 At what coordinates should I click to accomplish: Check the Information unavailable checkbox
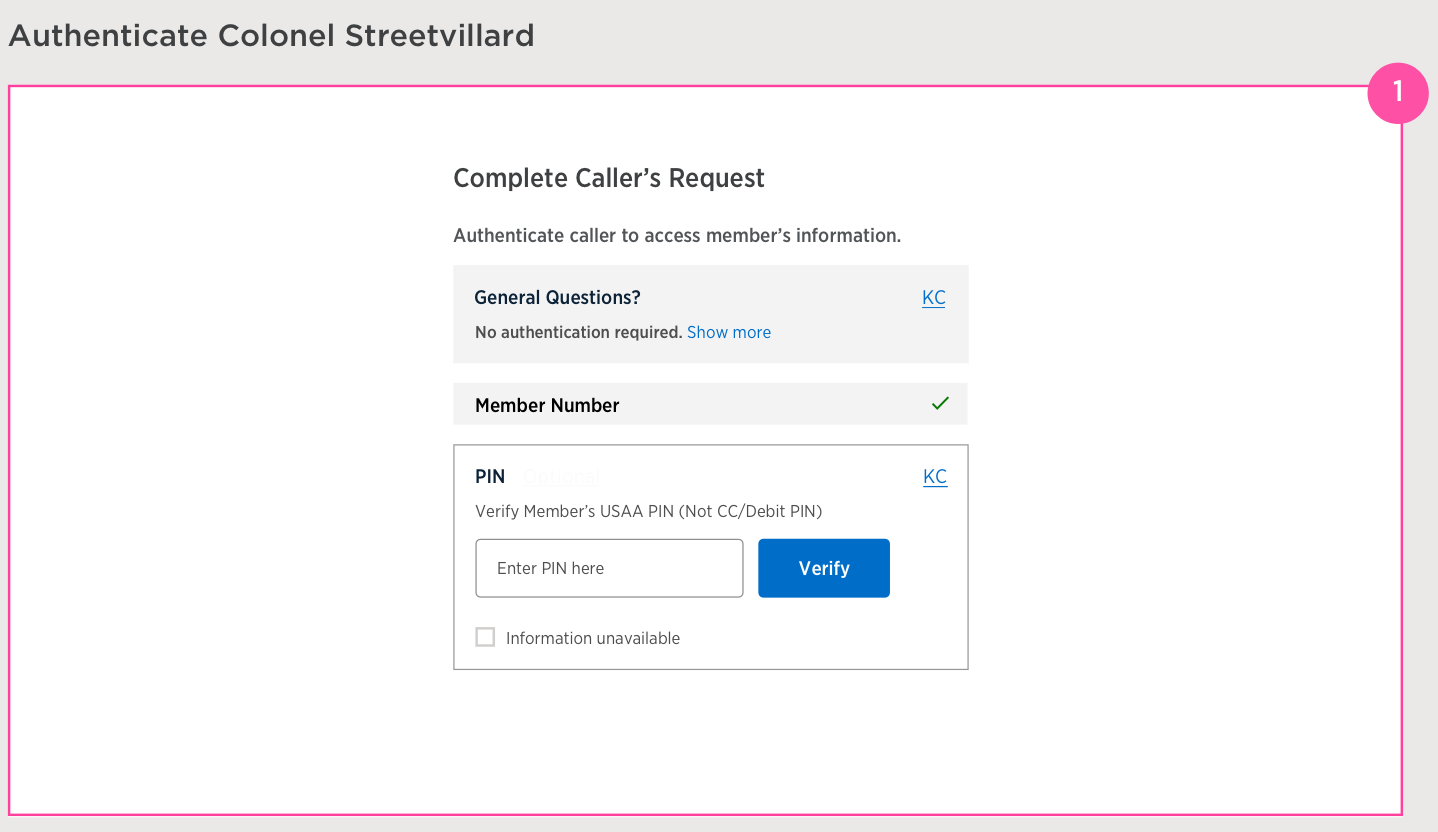tap(485, 637)
